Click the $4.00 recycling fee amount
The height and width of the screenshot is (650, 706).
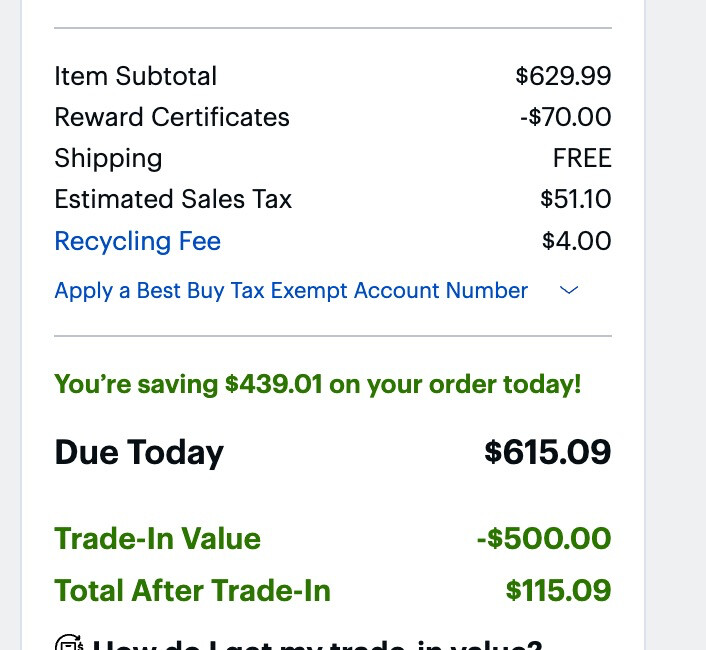(576, 241)
